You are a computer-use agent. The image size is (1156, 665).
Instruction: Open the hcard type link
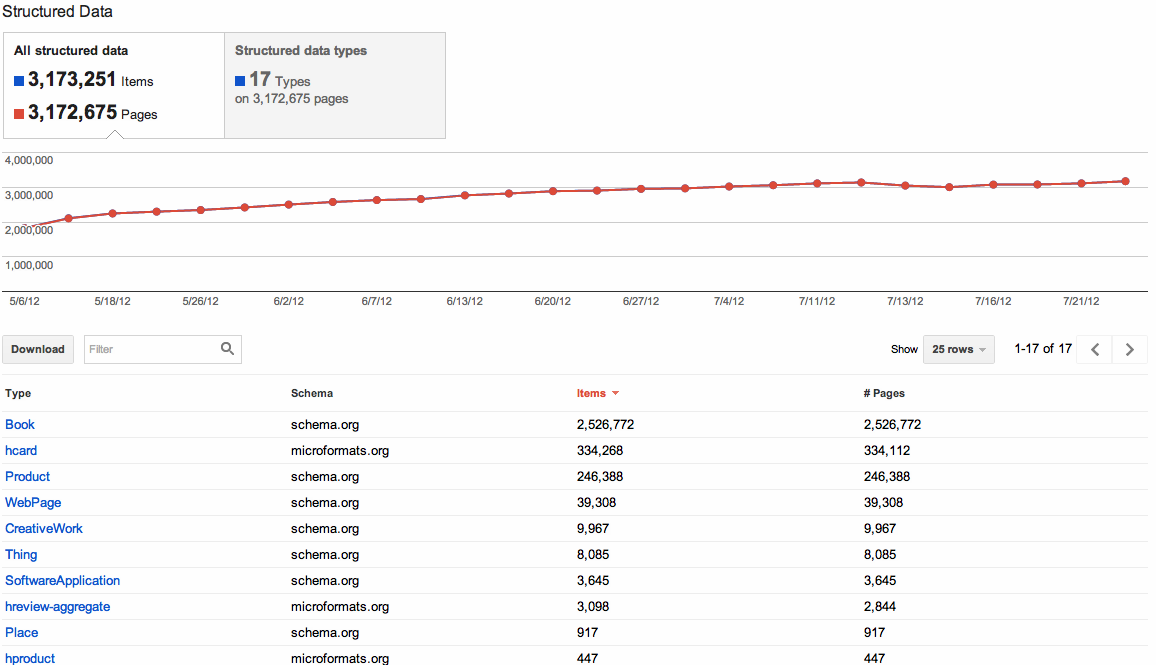pyautogui.click(x=21, y=451)
